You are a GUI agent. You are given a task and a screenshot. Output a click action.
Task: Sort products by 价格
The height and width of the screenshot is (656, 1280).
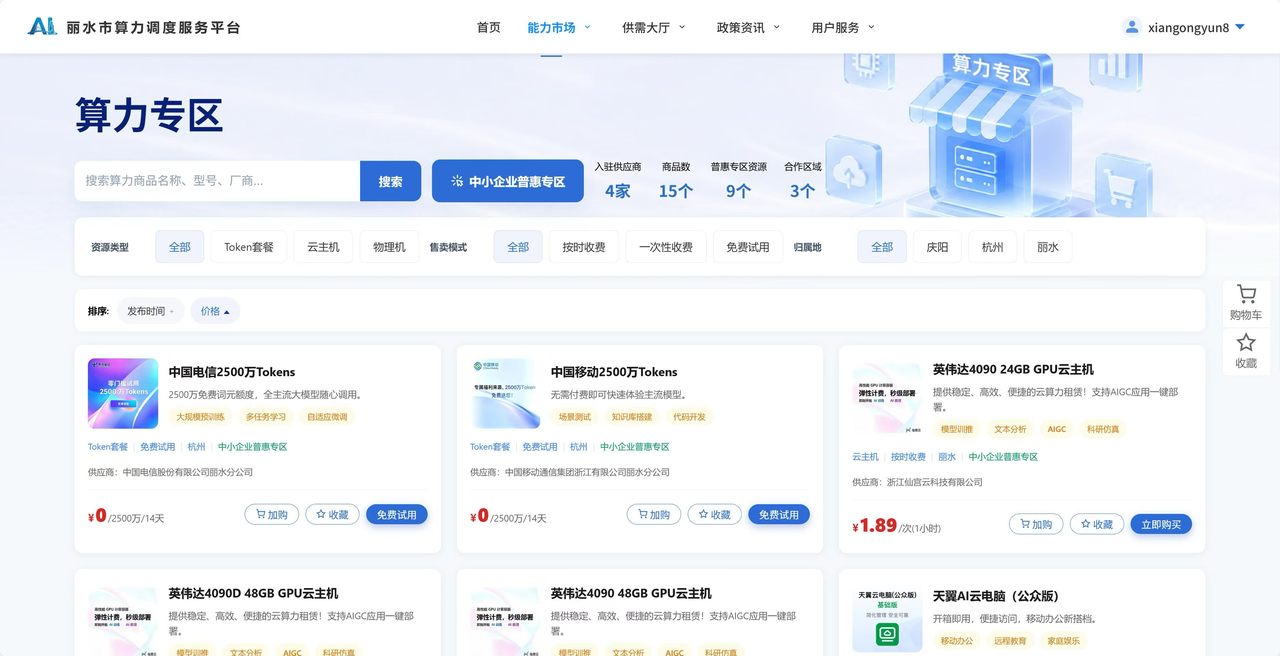[x=215, y=311]
